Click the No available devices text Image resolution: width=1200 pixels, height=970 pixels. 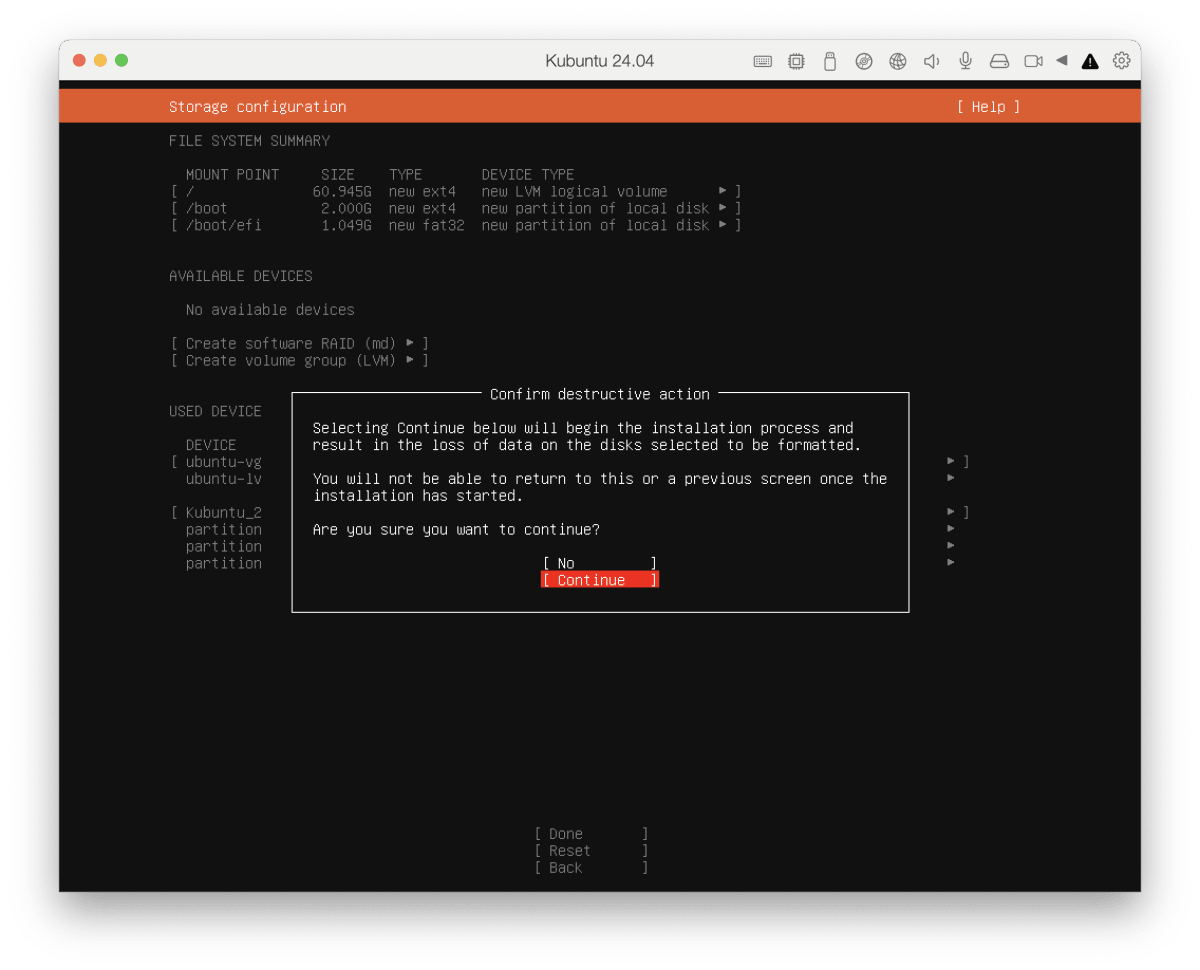coord(270,310)
